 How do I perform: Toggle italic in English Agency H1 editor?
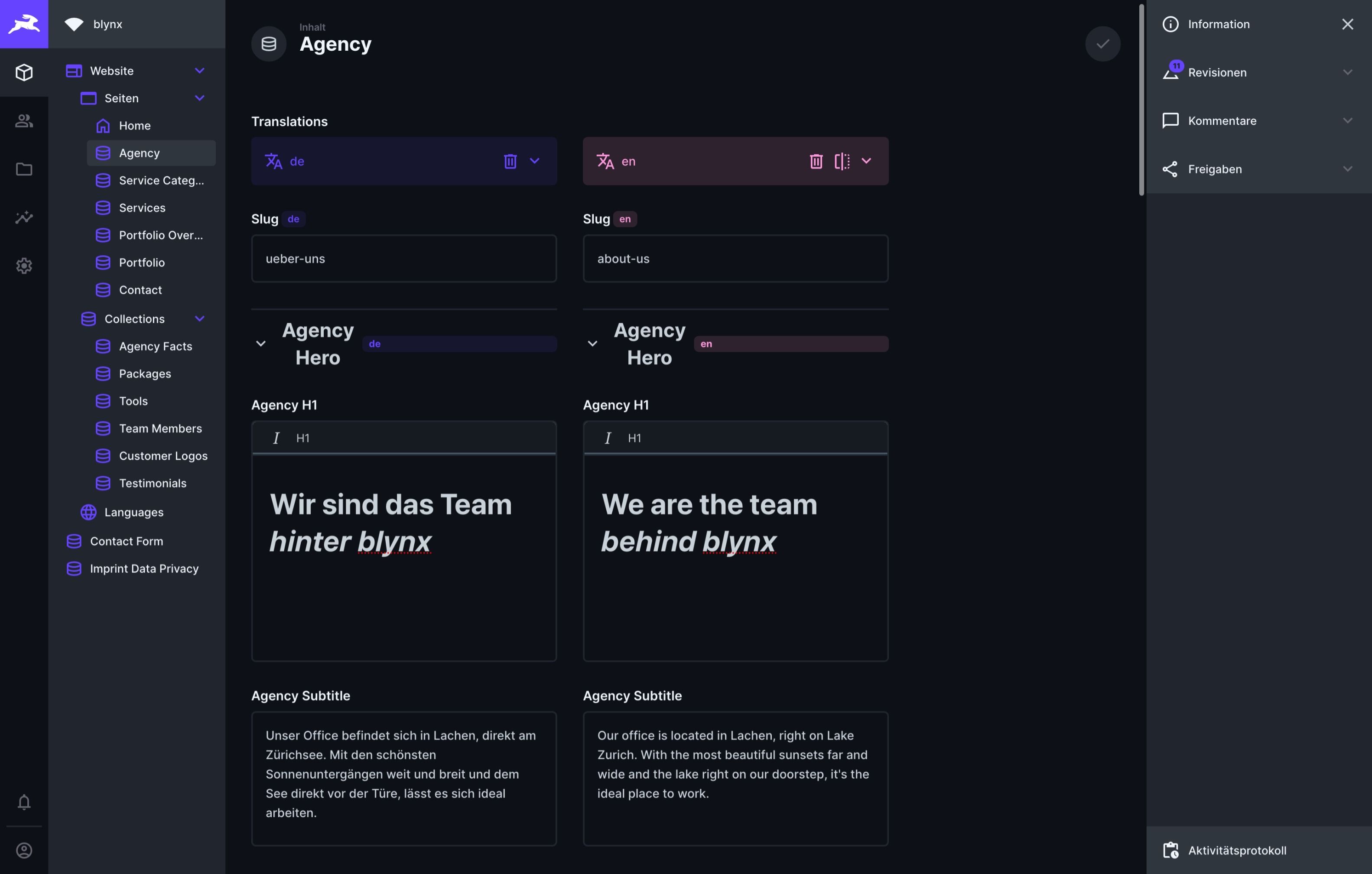coord(608,438)
